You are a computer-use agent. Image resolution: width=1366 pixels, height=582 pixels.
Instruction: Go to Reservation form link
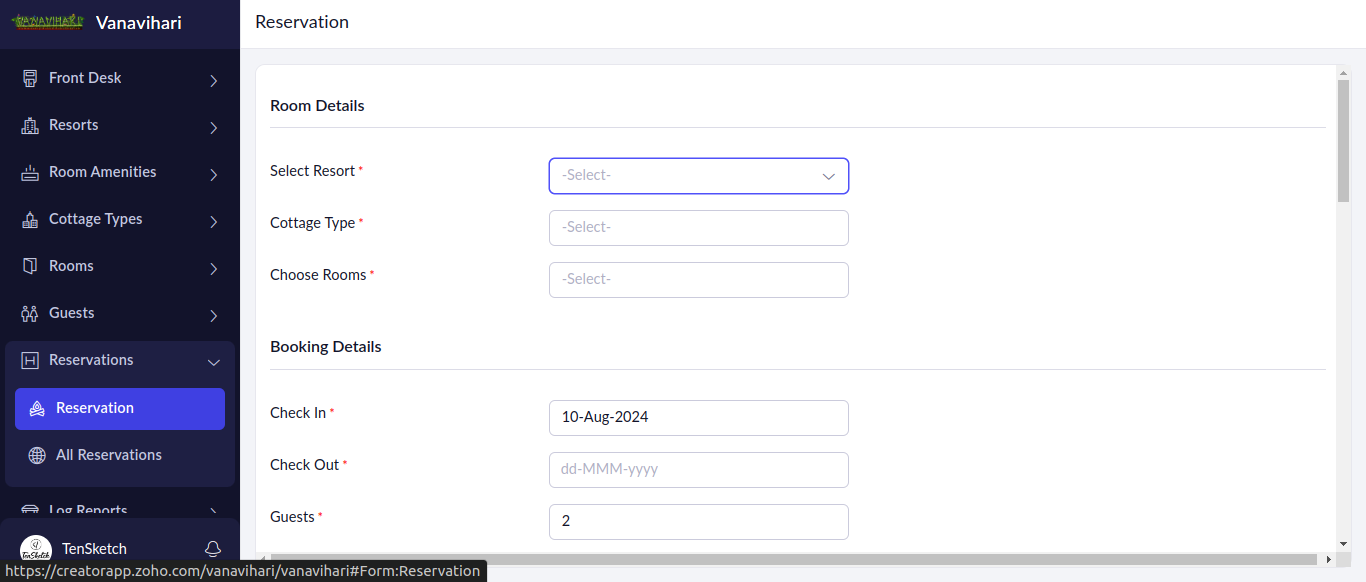[120, 409]
